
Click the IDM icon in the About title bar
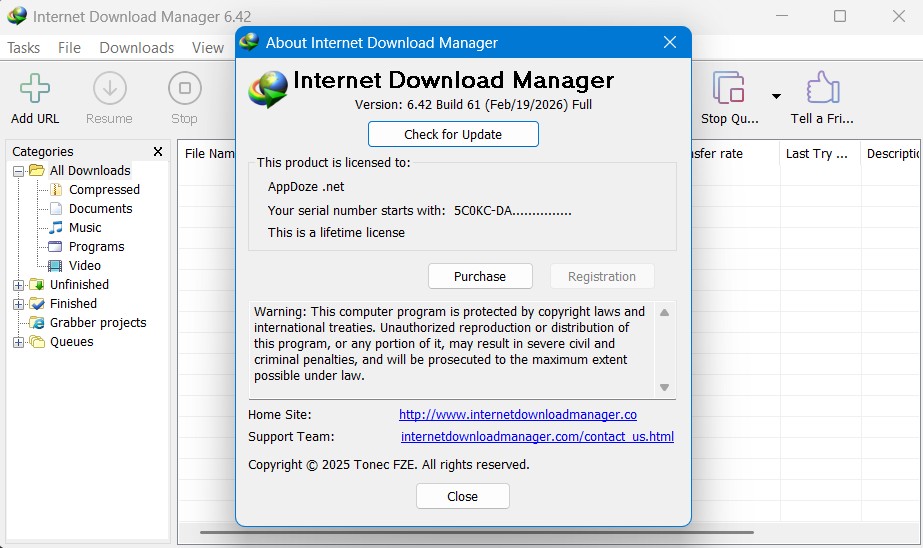pos(250,42)
